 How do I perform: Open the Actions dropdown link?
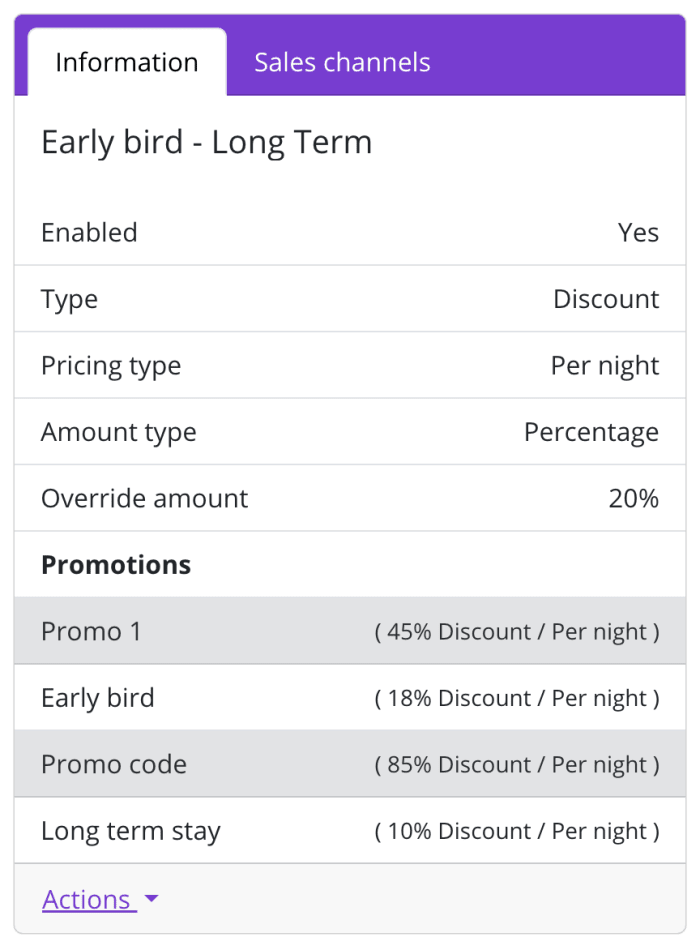pyautogui.click(x=87, y=899)
